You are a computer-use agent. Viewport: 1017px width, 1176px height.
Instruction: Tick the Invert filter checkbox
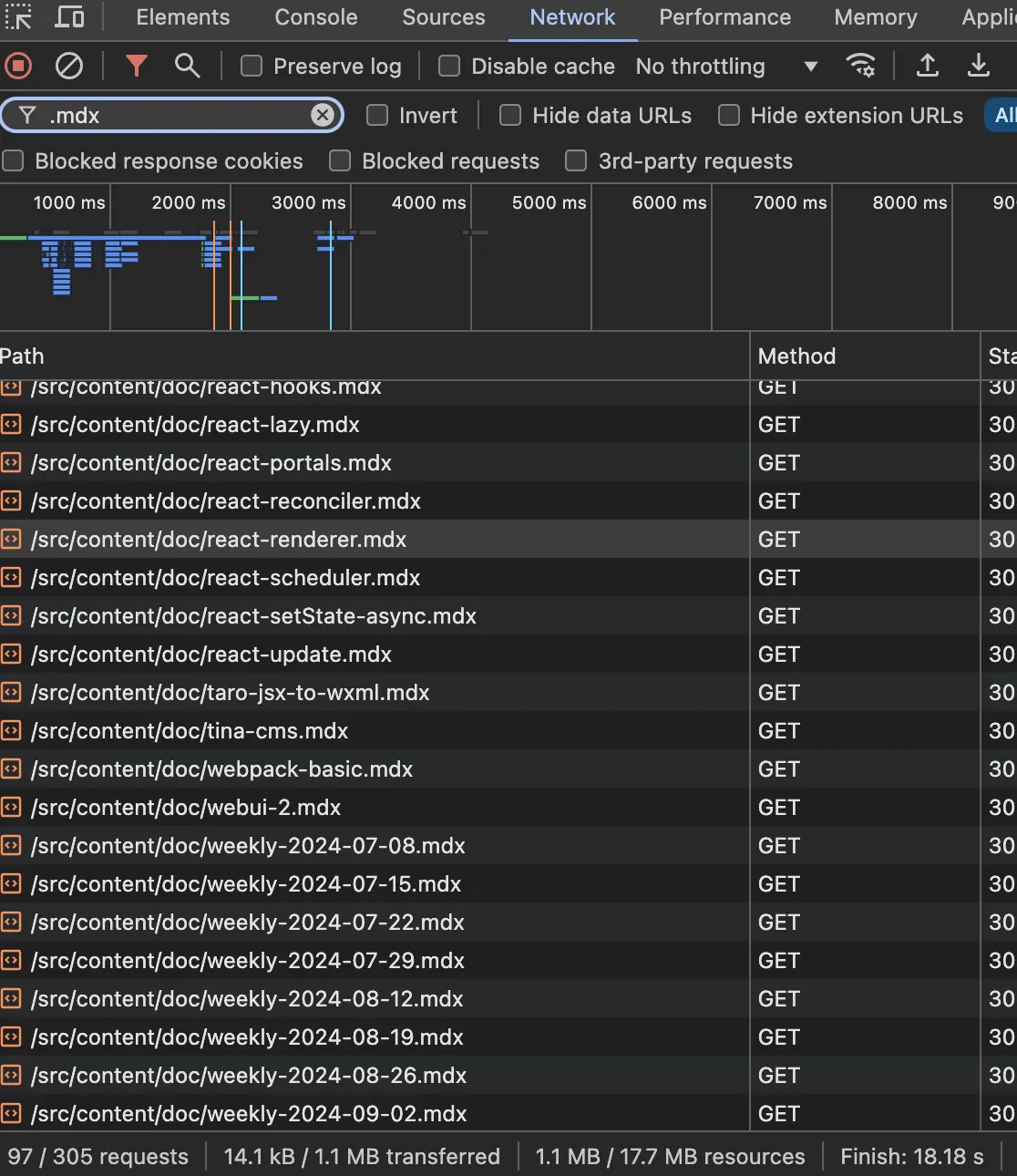(377, 116)
